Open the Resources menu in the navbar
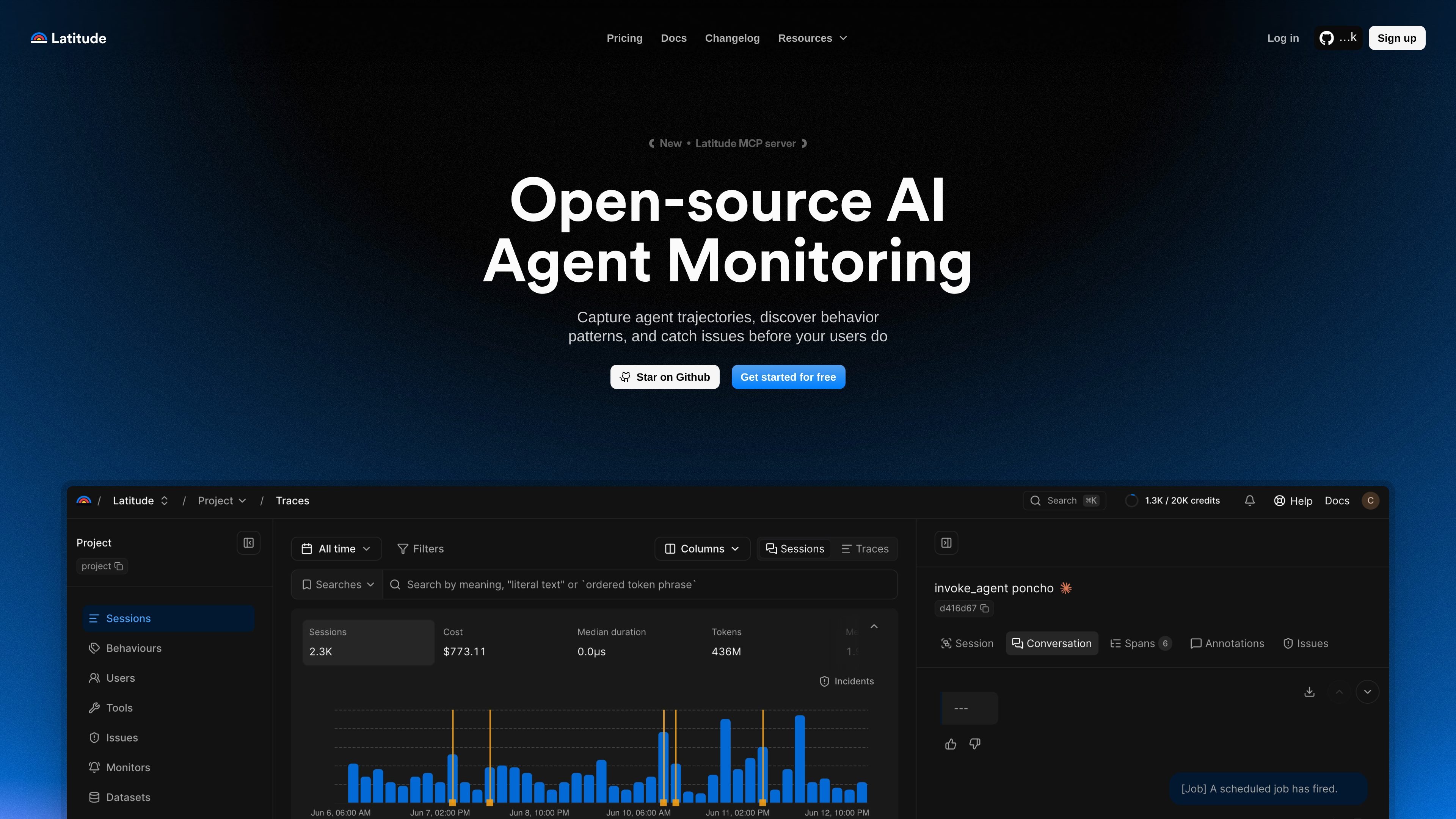Viewport: 1456px width, 819px height. pyautogui.click(x=812, y=38)
